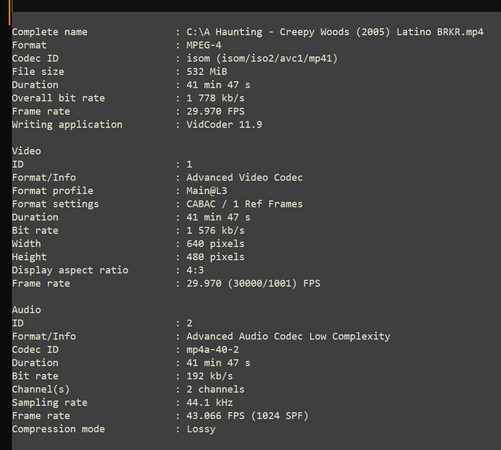Click the Audio section heading
501x450 pixels.
[26, 310]
